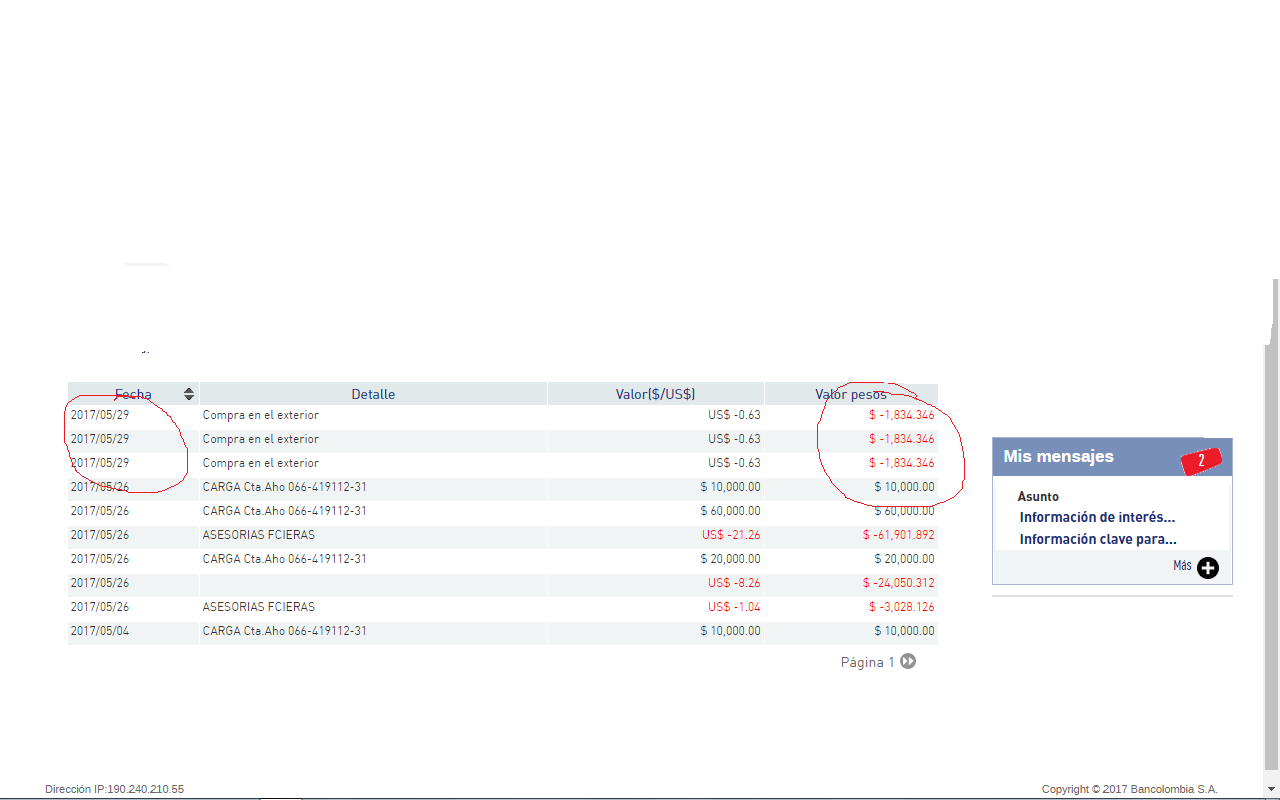Click the Fecha column header
This screenshot has width=1280, height=800.
(x=133, y=394)
